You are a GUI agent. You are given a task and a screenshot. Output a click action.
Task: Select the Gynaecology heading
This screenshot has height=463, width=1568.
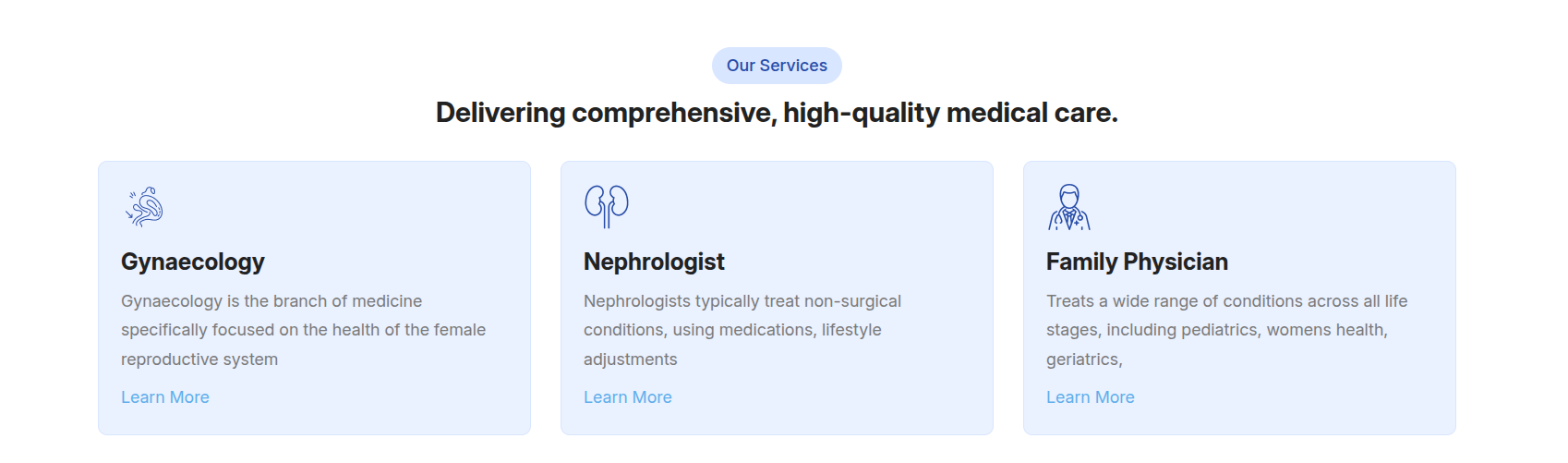[193, 262]
